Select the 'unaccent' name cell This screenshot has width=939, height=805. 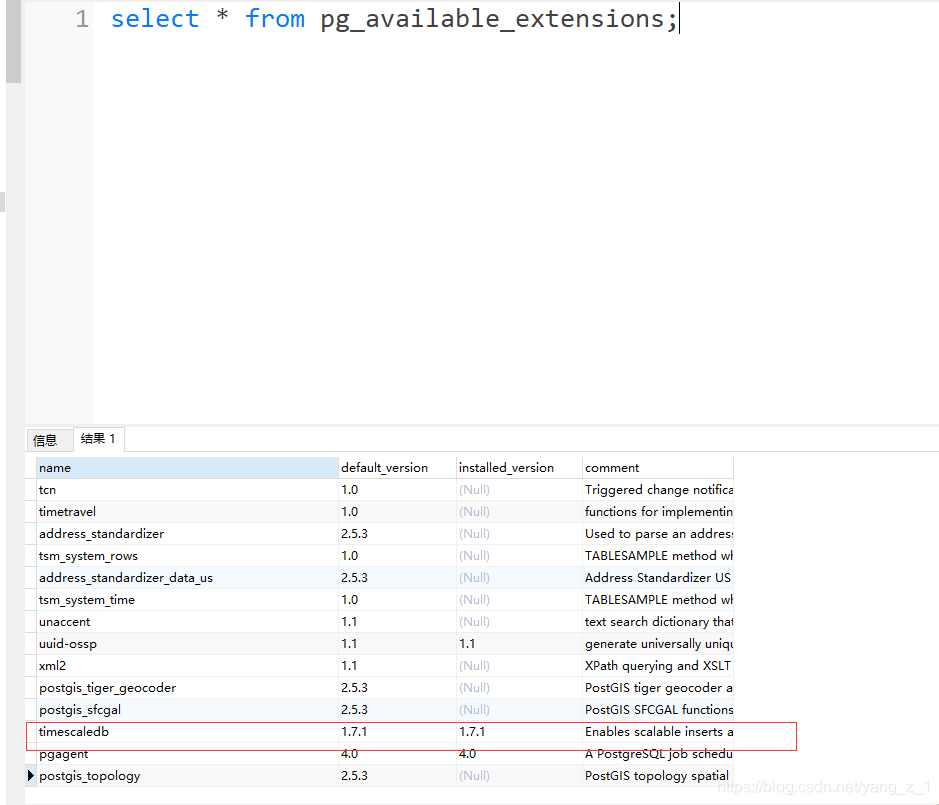[x=187, y=622]
